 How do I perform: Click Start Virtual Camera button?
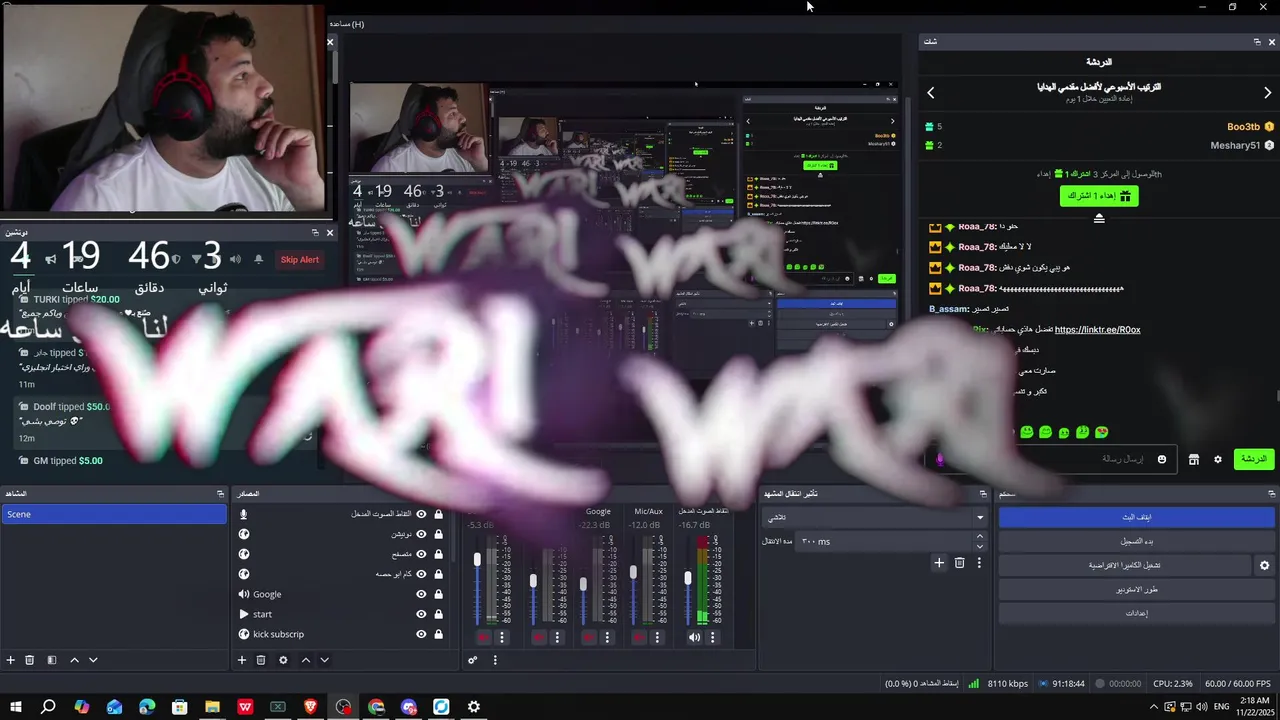[1125, 565]
